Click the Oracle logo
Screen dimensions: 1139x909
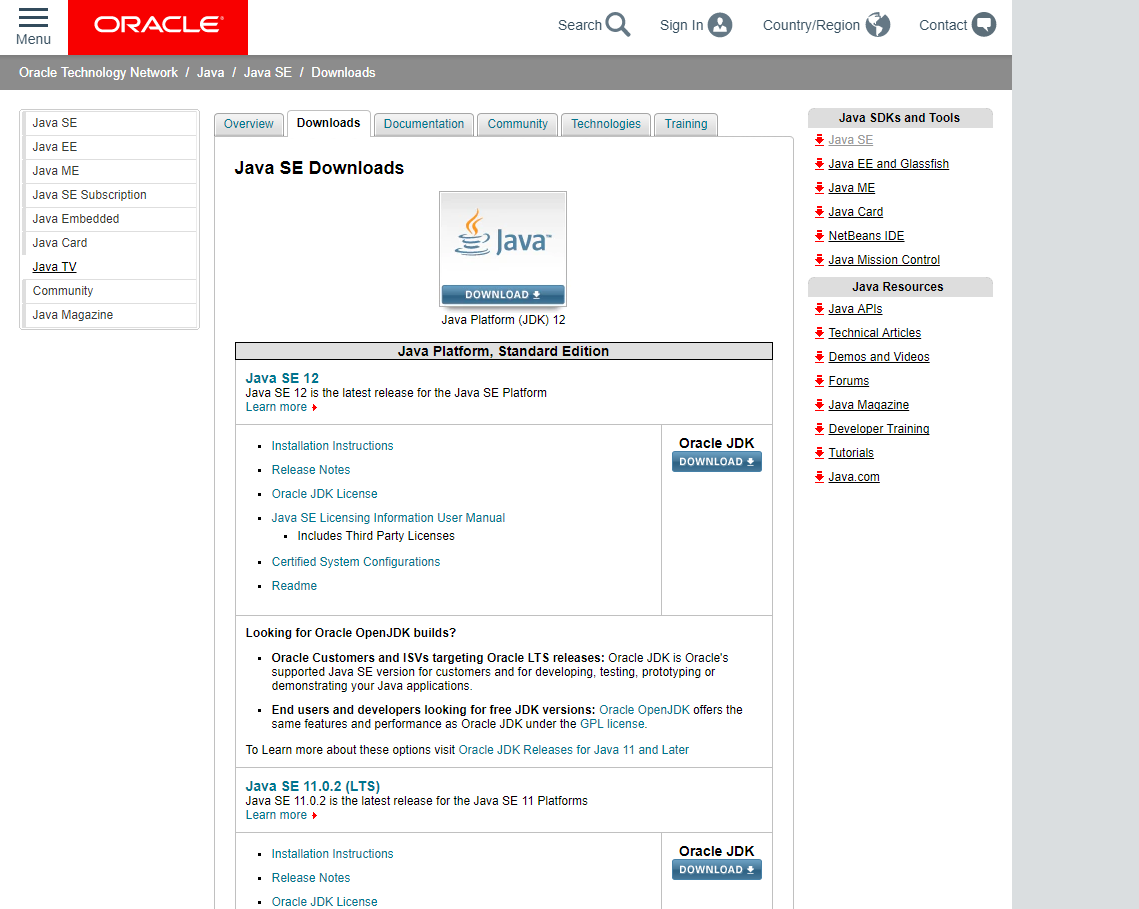pos(158,27)
